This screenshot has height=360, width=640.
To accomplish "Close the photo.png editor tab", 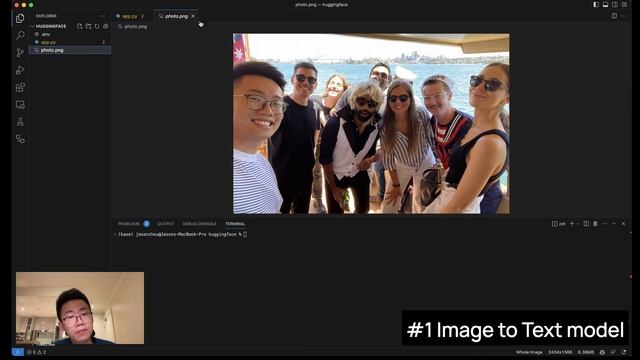I will 193,16.
